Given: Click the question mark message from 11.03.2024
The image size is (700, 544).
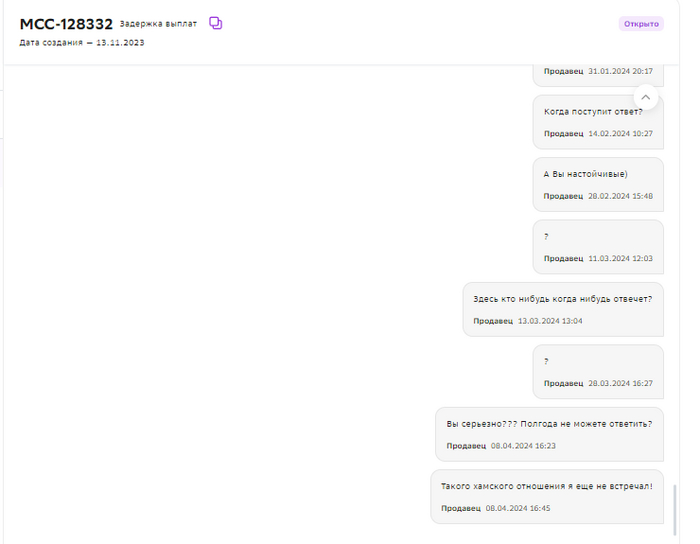Looking at the screenshot, I should tap(546, 236).
